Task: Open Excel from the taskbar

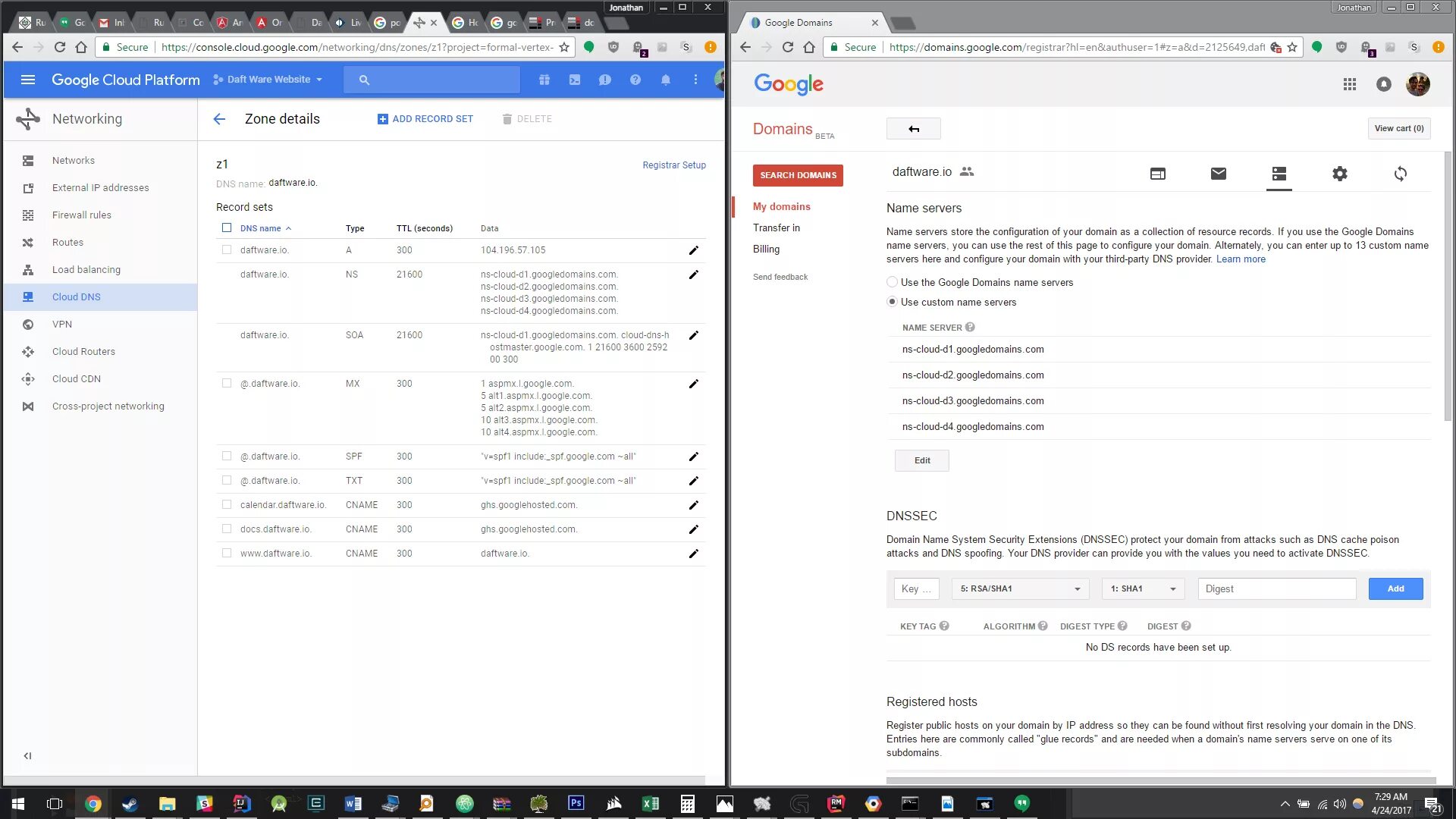Action: pyautogui.click(x=651, y=804)
